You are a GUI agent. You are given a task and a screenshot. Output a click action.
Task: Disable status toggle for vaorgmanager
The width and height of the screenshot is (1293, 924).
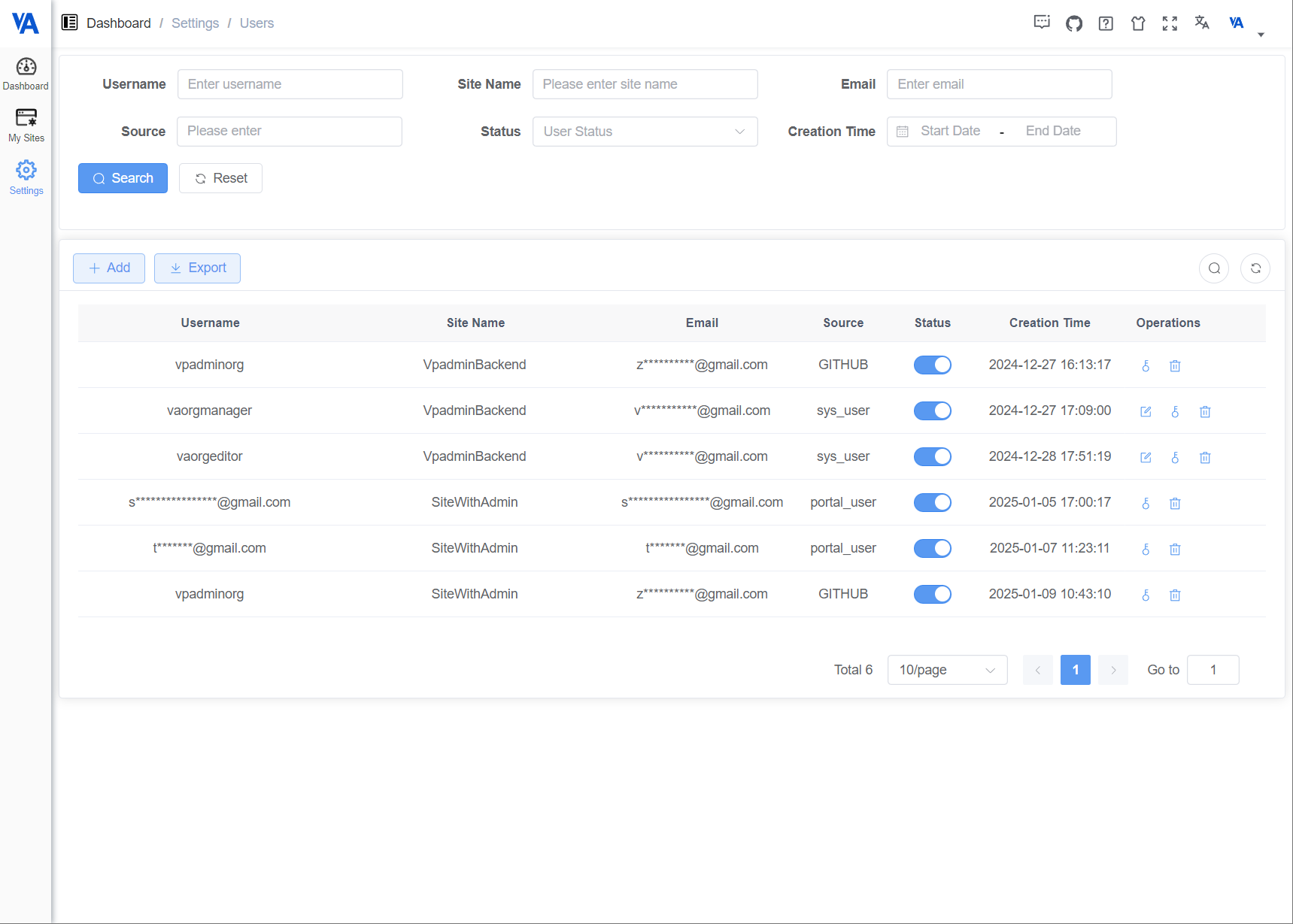tap(932, 410)
